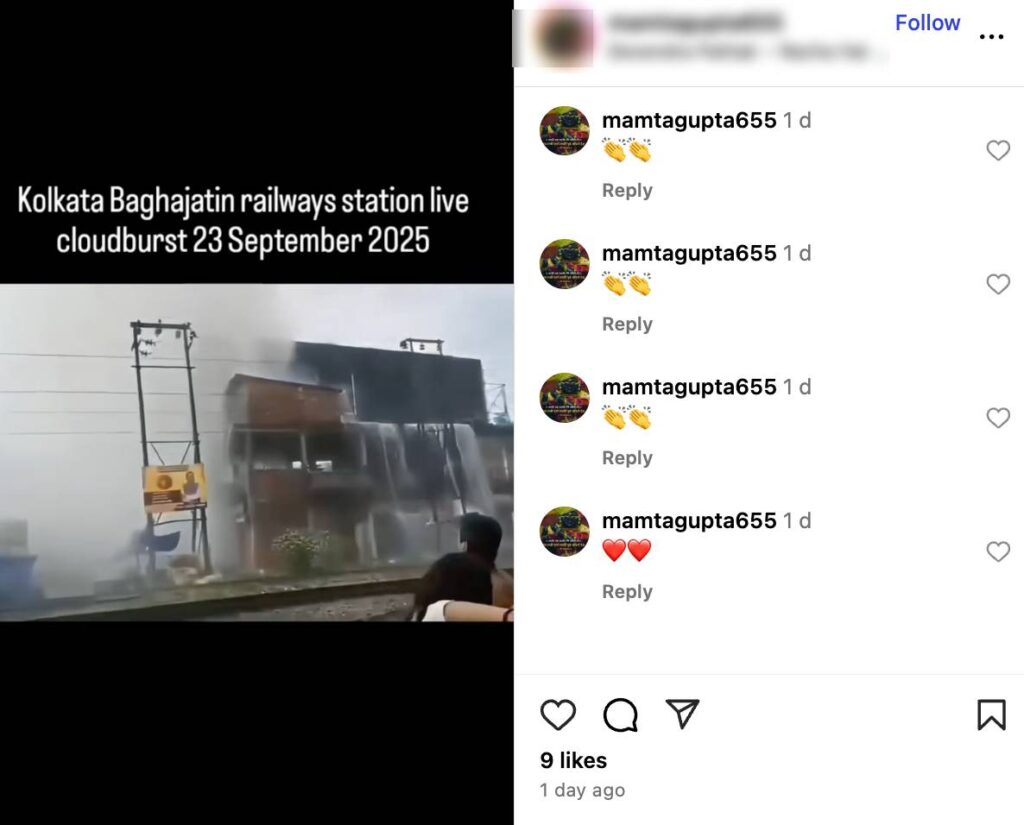The image size is (1024, 825).
Task: Reply to the third mamtagupta655 comment
Action: point(627,458)
